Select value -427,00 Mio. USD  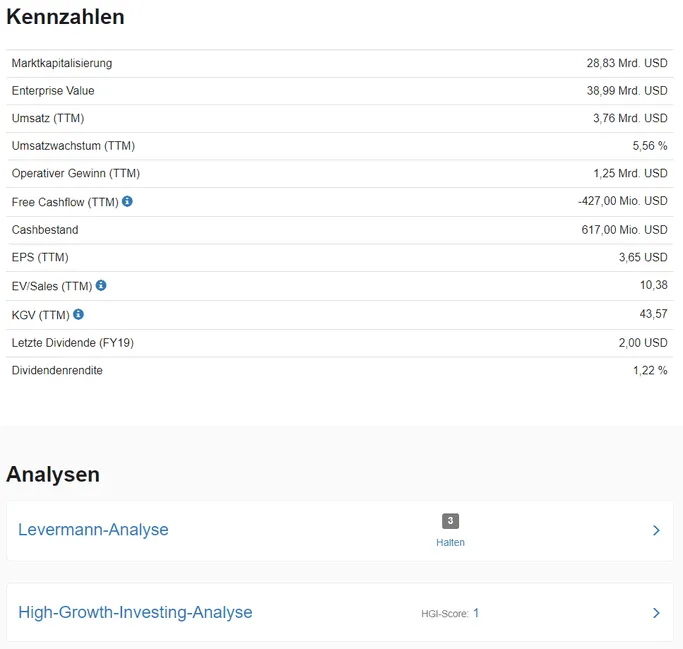pyautogui.click(x=623, y=201)
